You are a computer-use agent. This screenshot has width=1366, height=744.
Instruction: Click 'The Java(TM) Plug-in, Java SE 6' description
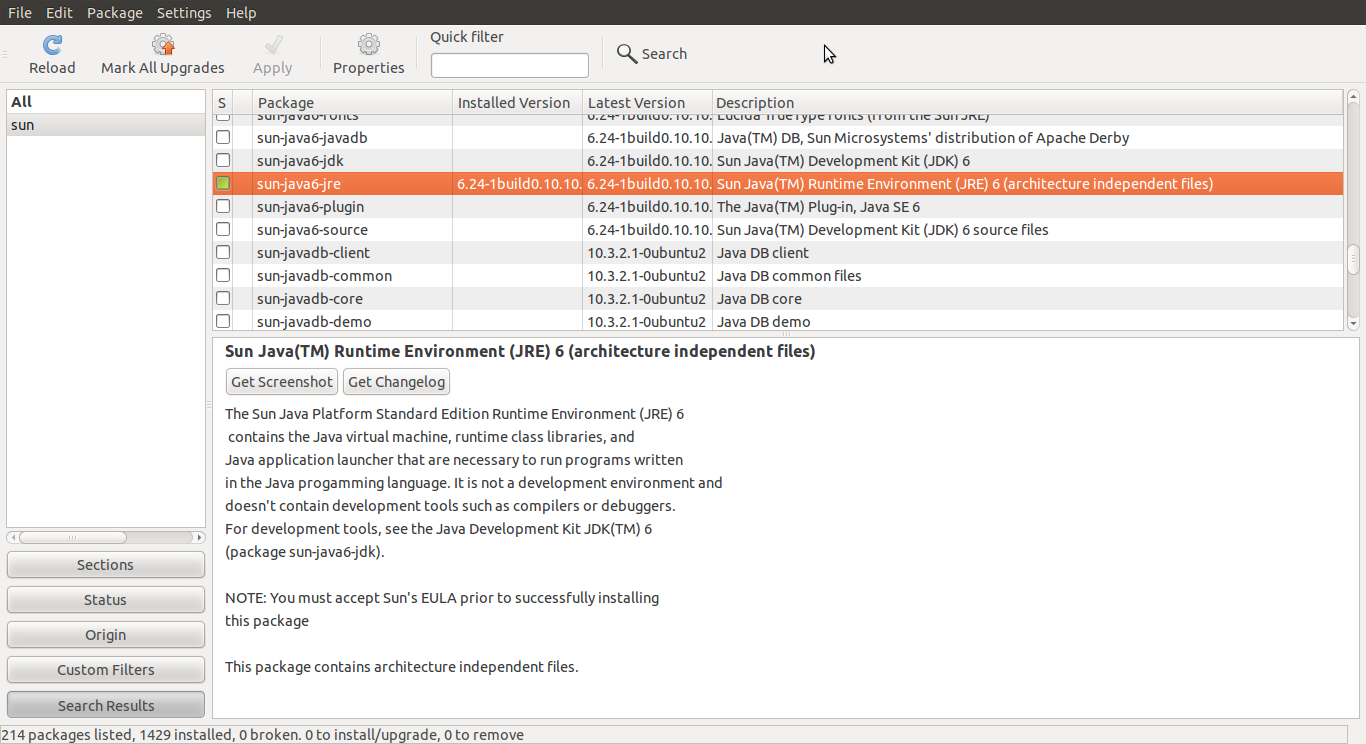point(818,206)
